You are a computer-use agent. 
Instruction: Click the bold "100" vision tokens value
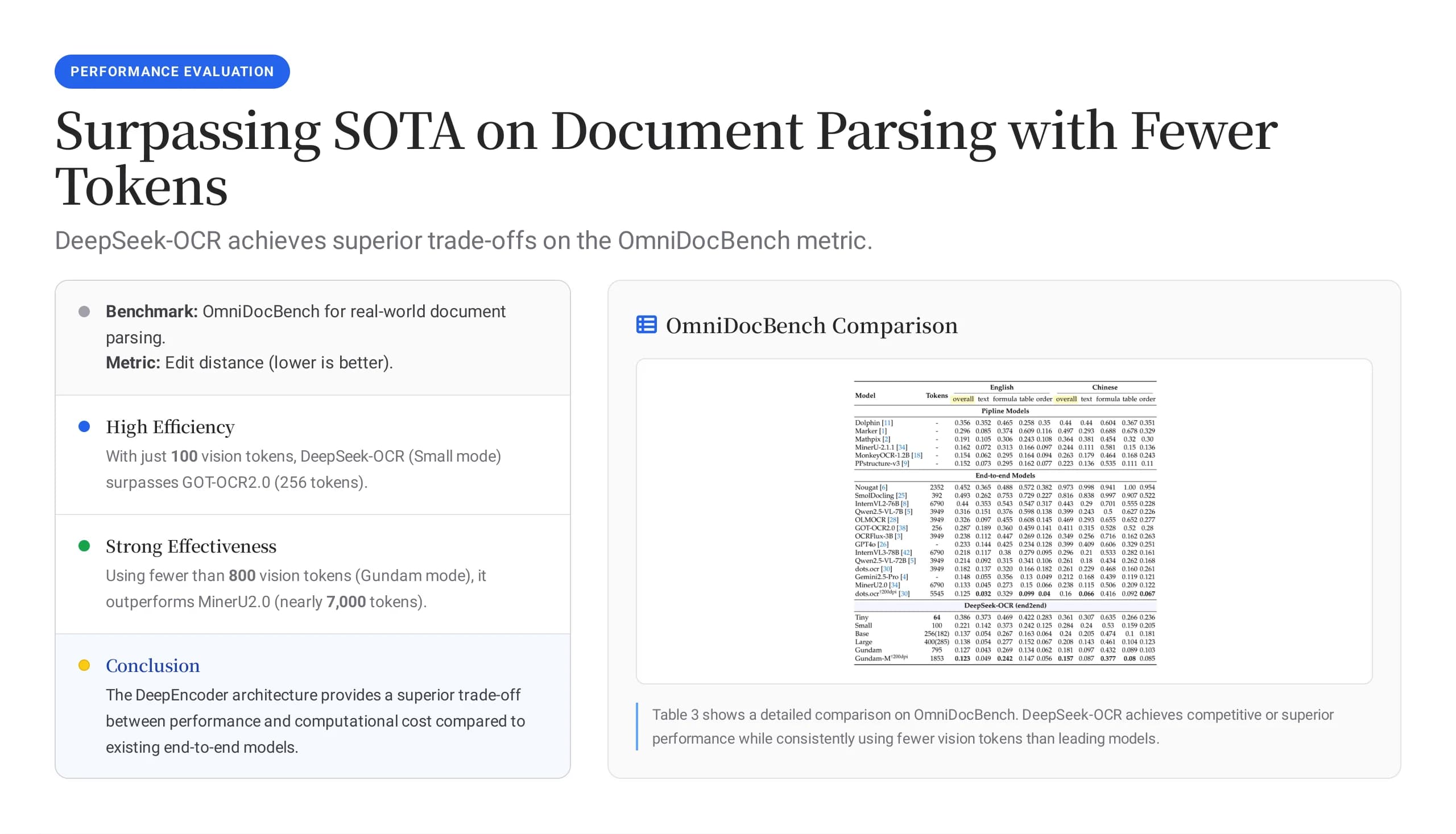tap(184, 457)
